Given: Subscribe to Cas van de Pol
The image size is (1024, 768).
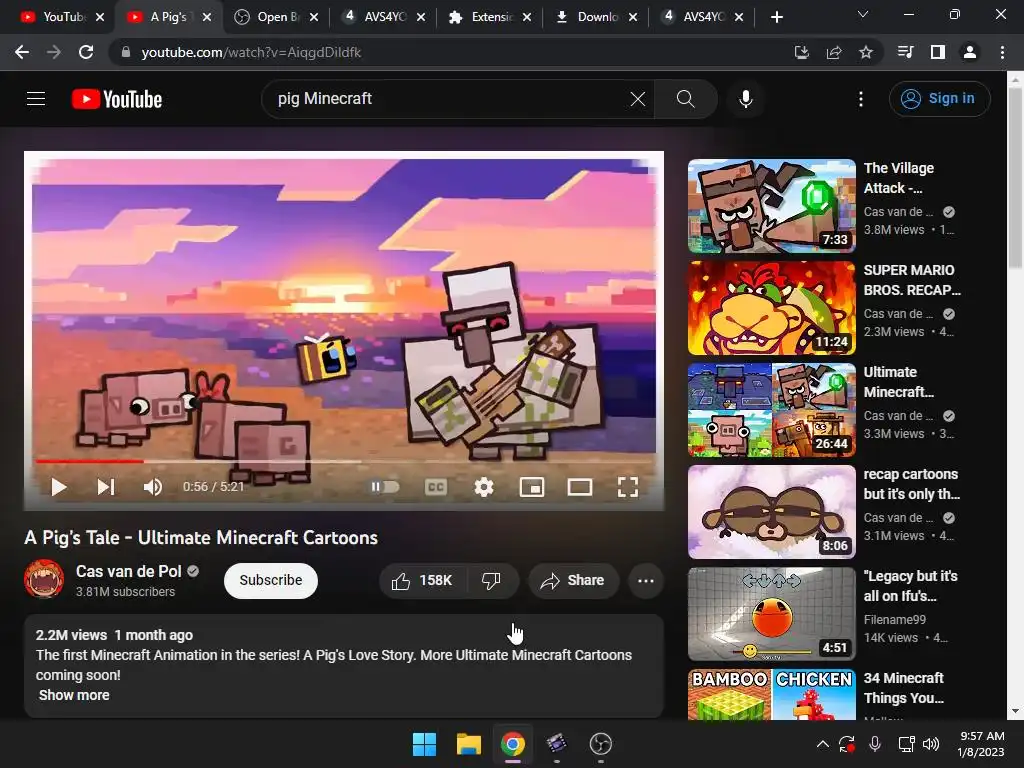Looking at the screenshot, I should [270, 580].
